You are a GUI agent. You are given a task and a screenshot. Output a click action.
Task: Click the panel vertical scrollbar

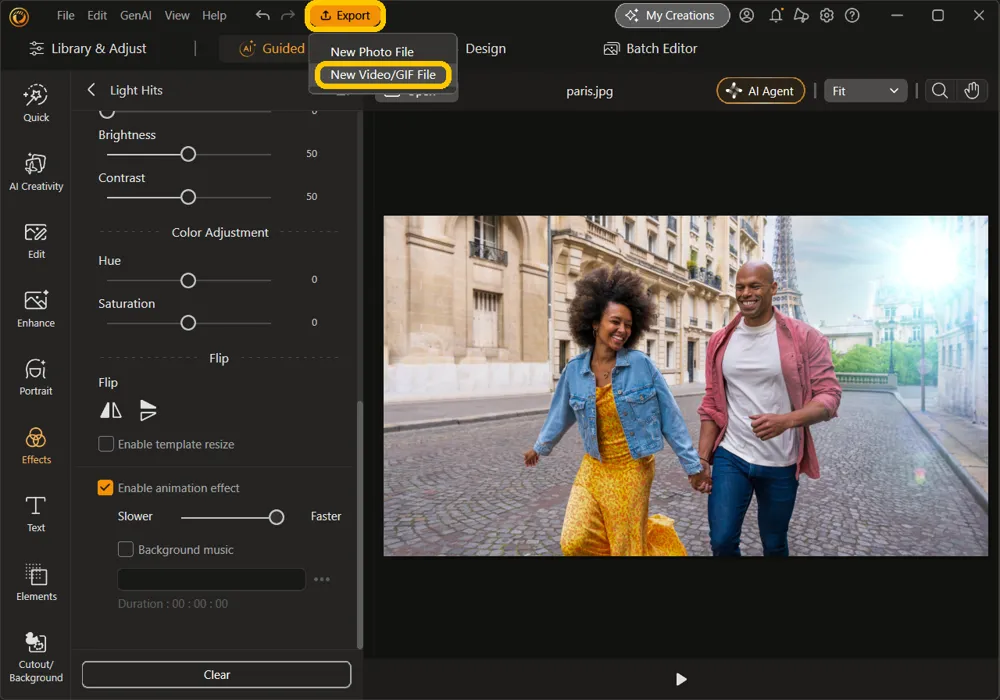(360, 525)
